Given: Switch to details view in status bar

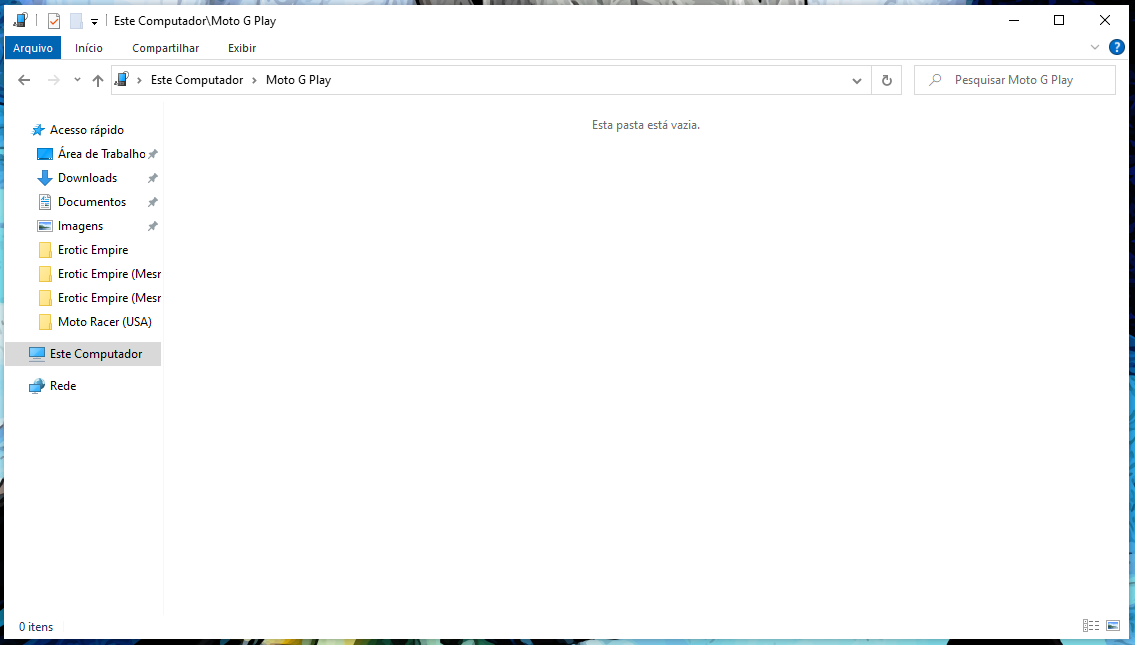Looking at the screenshot, I should click(x=1091, y=625).
